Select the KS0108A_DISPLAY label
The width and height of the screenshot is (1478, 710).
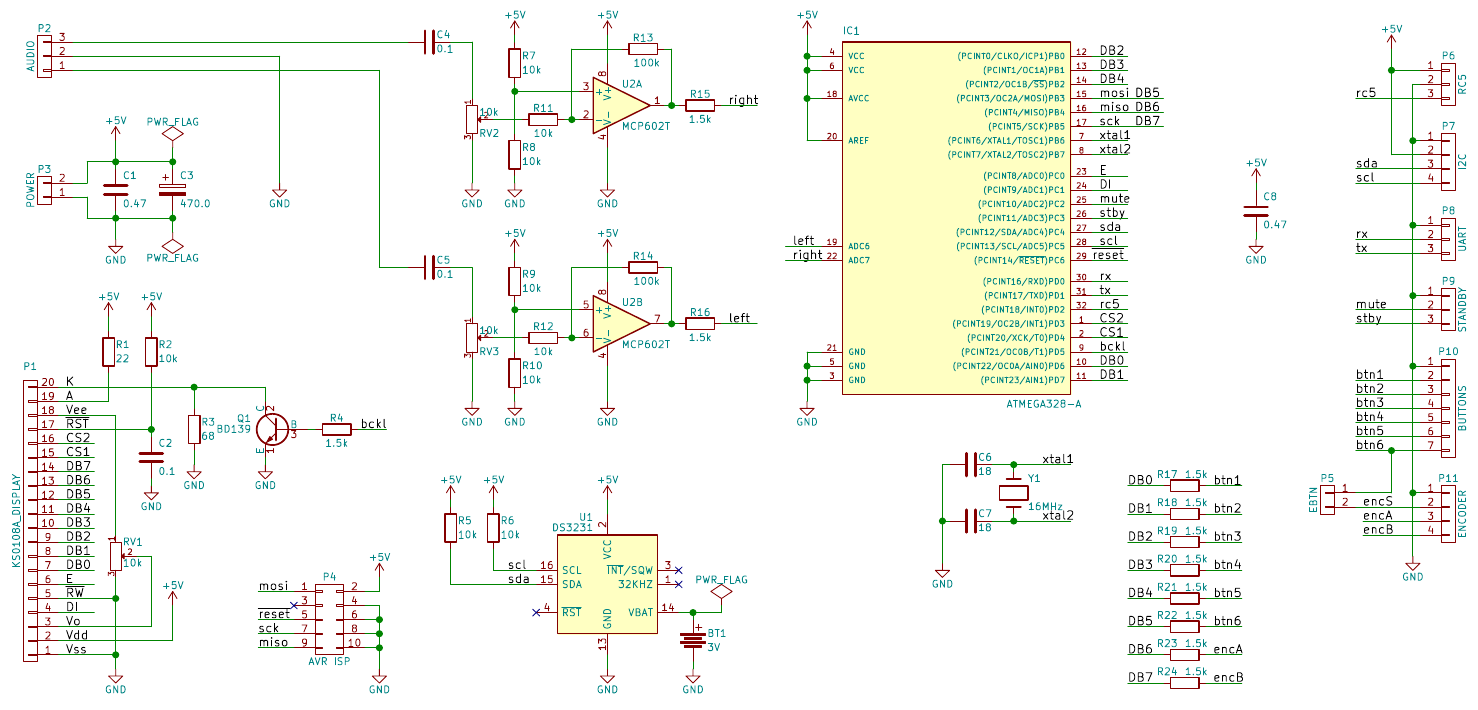(x=15, y=520)
